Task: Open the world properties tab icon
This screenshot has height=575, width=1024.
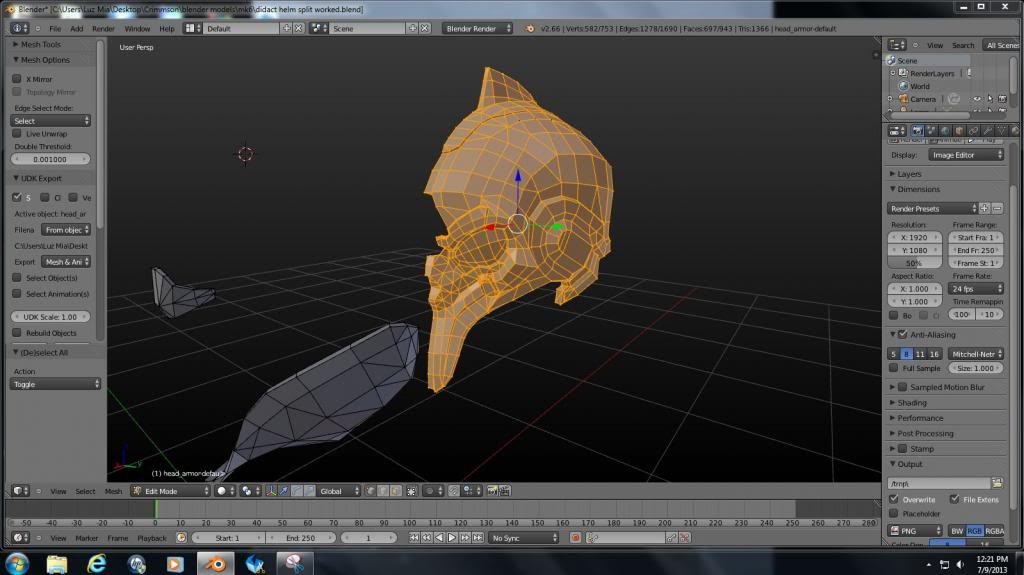Action: [946, 130]
